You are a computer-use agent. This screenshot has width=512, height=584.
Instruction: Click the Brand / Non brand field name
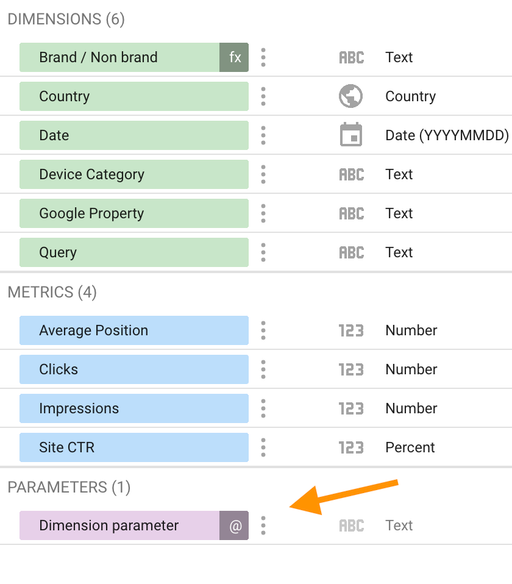click(98, 57)
